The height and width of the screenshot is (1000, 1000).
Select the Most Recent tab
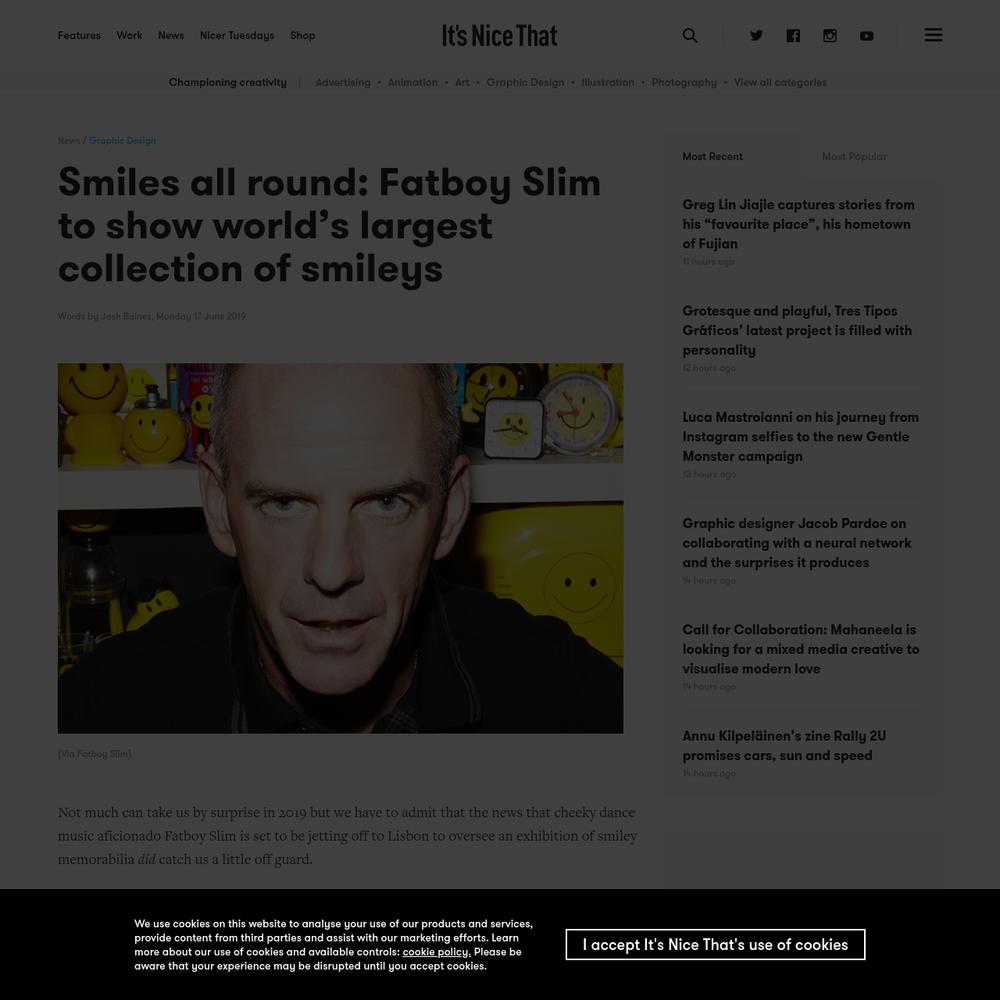(x=712, y=156)
